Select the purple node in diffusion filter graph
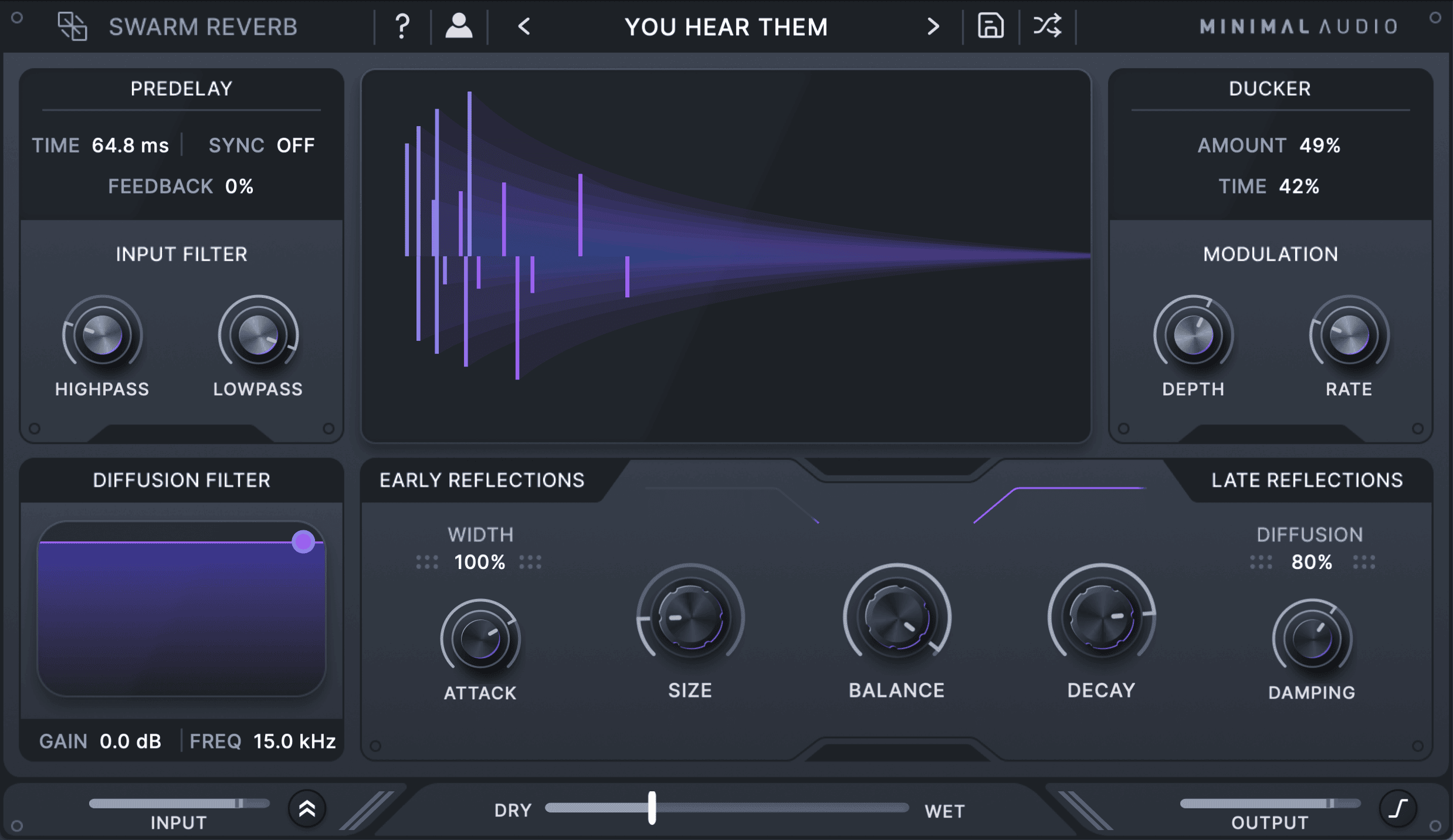 tap(303, 542)
